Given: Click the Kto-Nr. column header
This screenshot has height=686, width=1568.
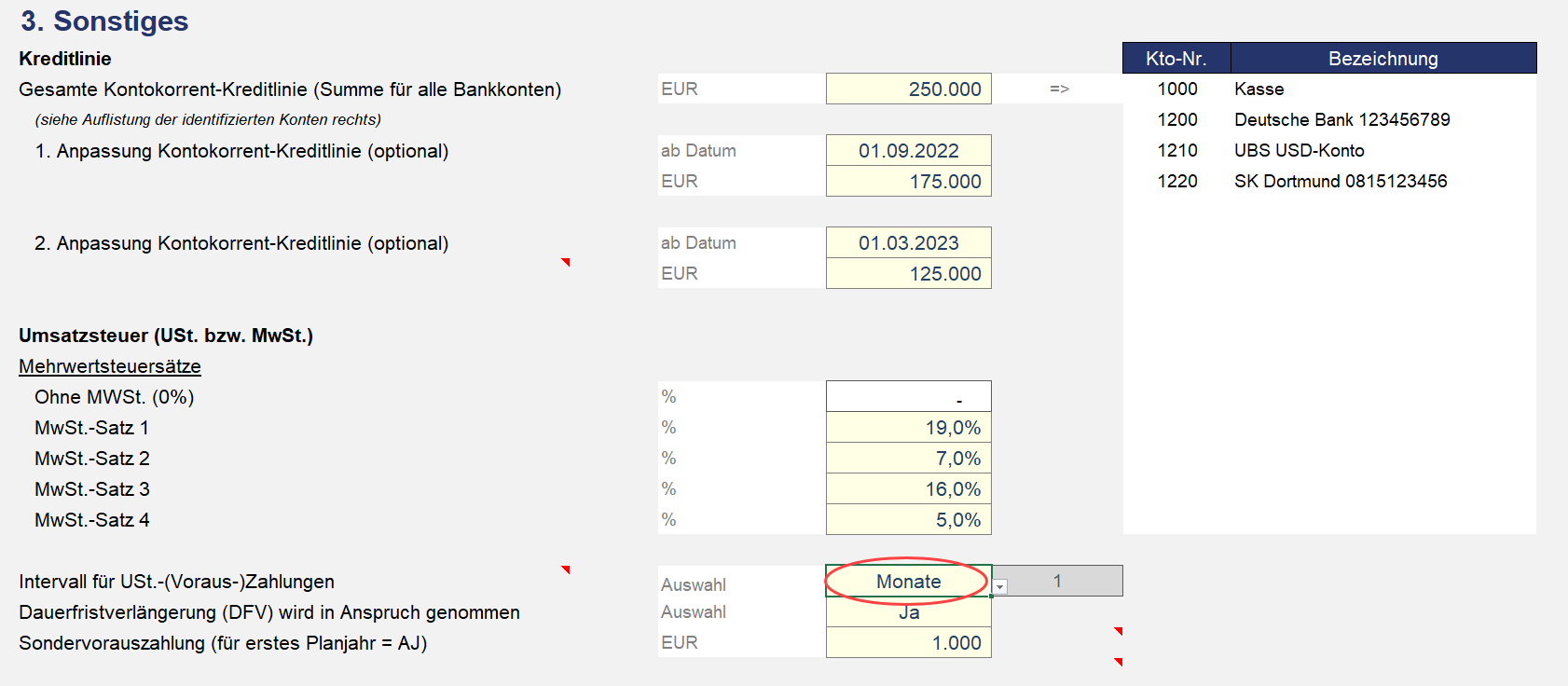Looking at the screenshot, I should point(1176,58).
